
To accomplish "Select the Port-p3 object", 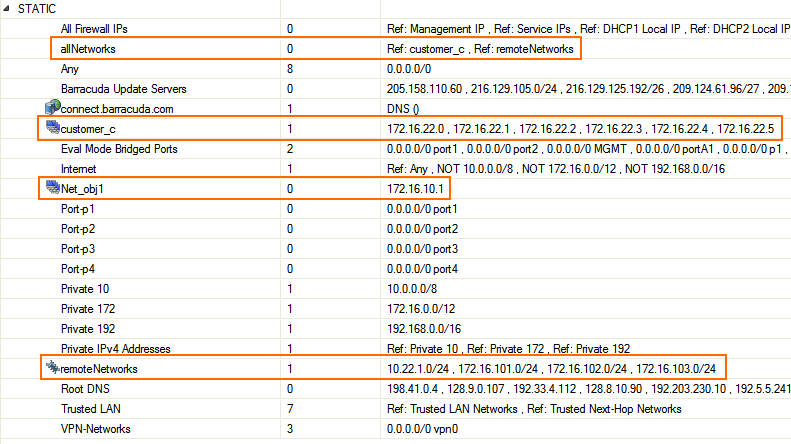I will tap(78, 249).
